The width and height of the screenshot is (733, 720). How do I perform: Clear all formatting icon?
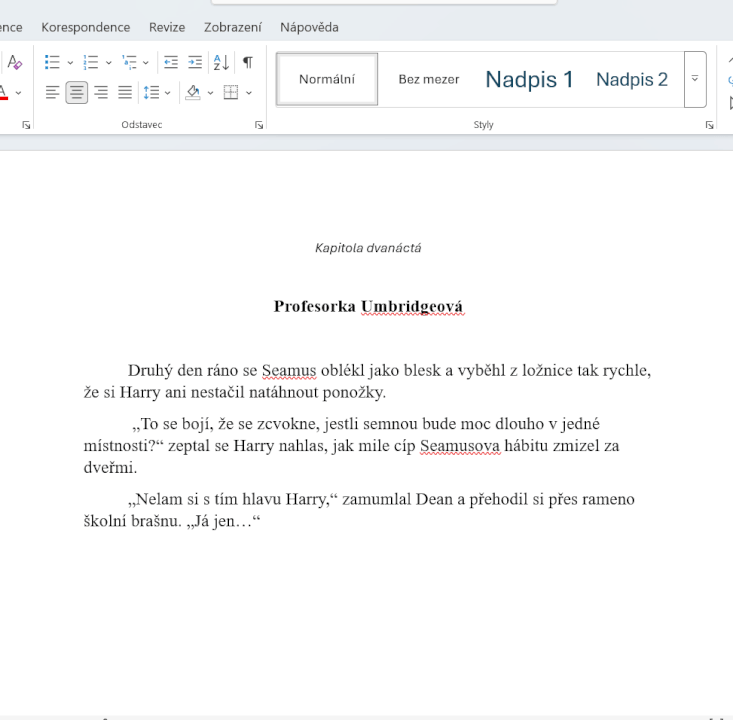(14, 62)
